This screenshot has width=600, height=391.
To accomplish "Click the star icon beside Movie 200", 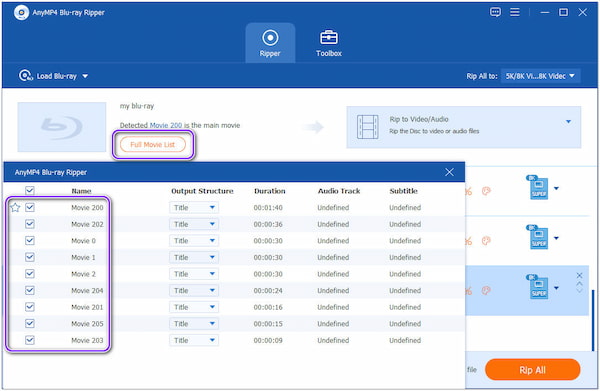I will 15,208.
